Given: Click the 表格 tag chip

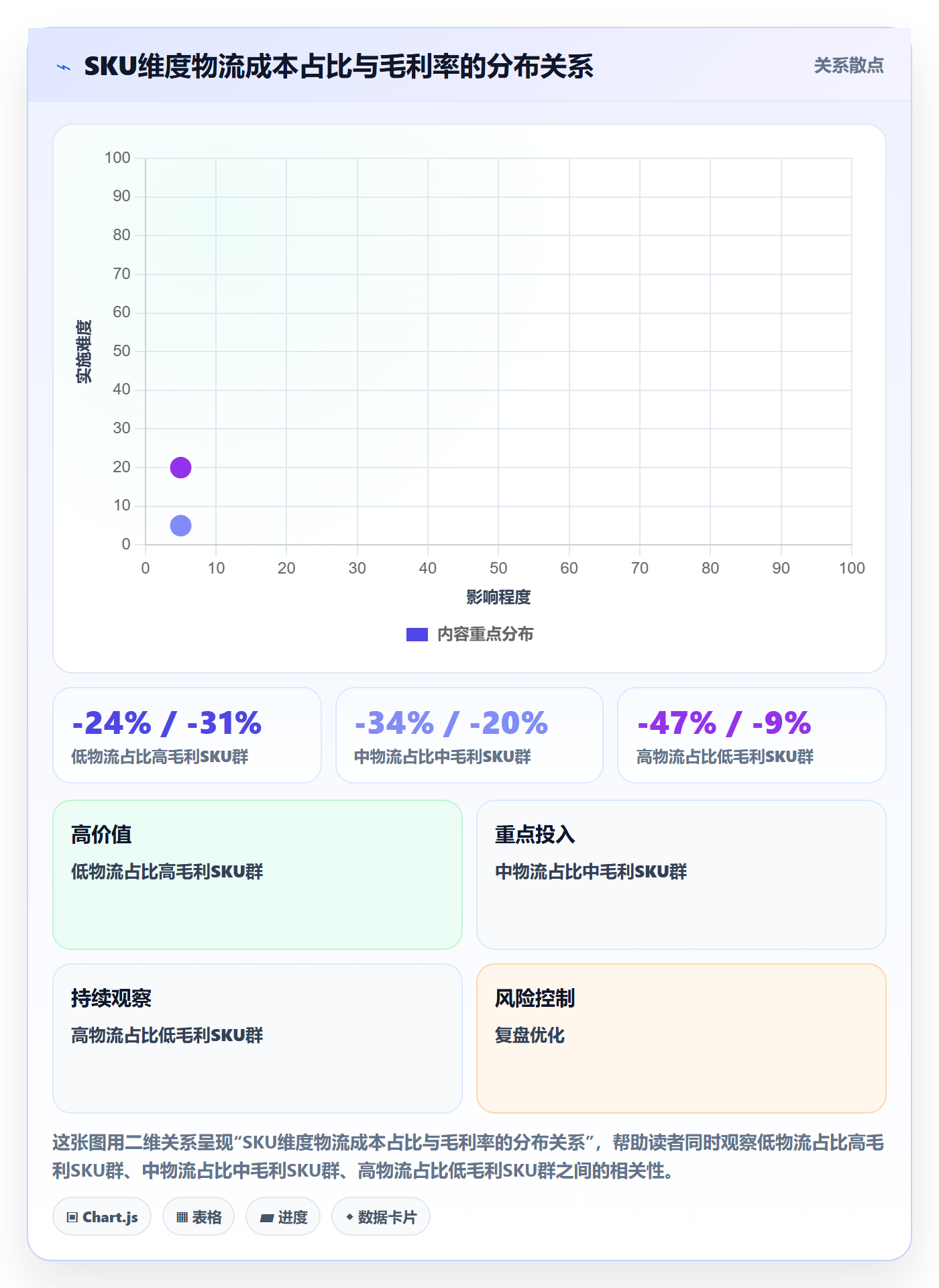Looking at the screenshot, I should coord(199,1217).
